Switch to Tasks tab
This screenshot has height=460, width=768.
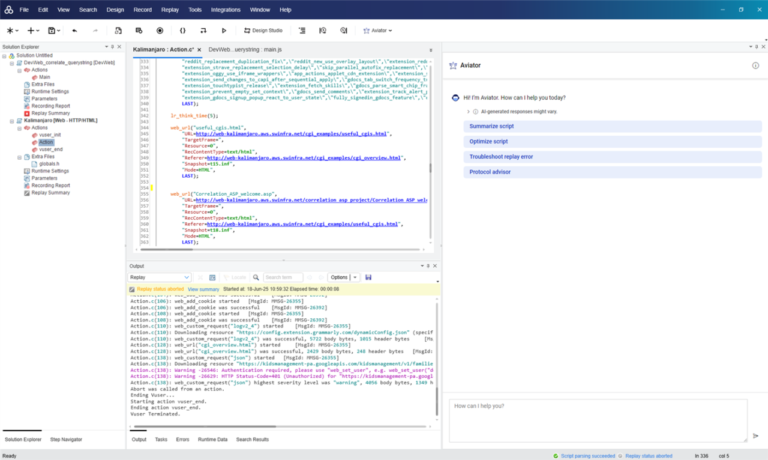pos(161,439)
